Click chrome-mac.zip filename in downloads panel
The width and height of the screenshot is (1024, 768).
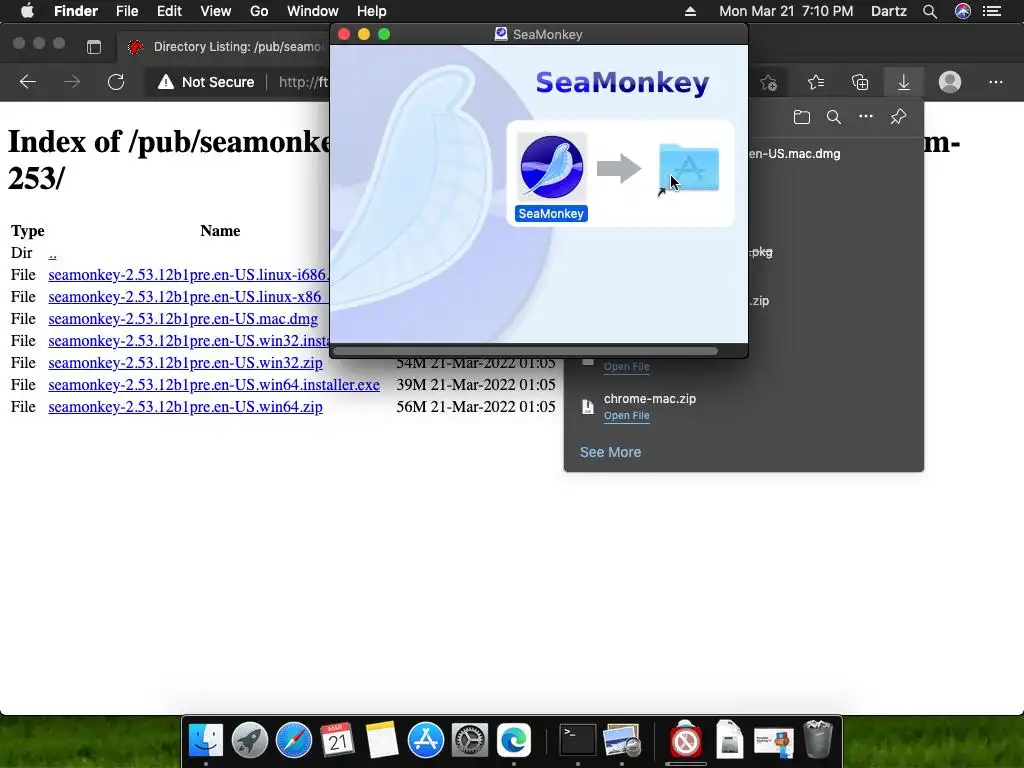[x=650, y=398]
